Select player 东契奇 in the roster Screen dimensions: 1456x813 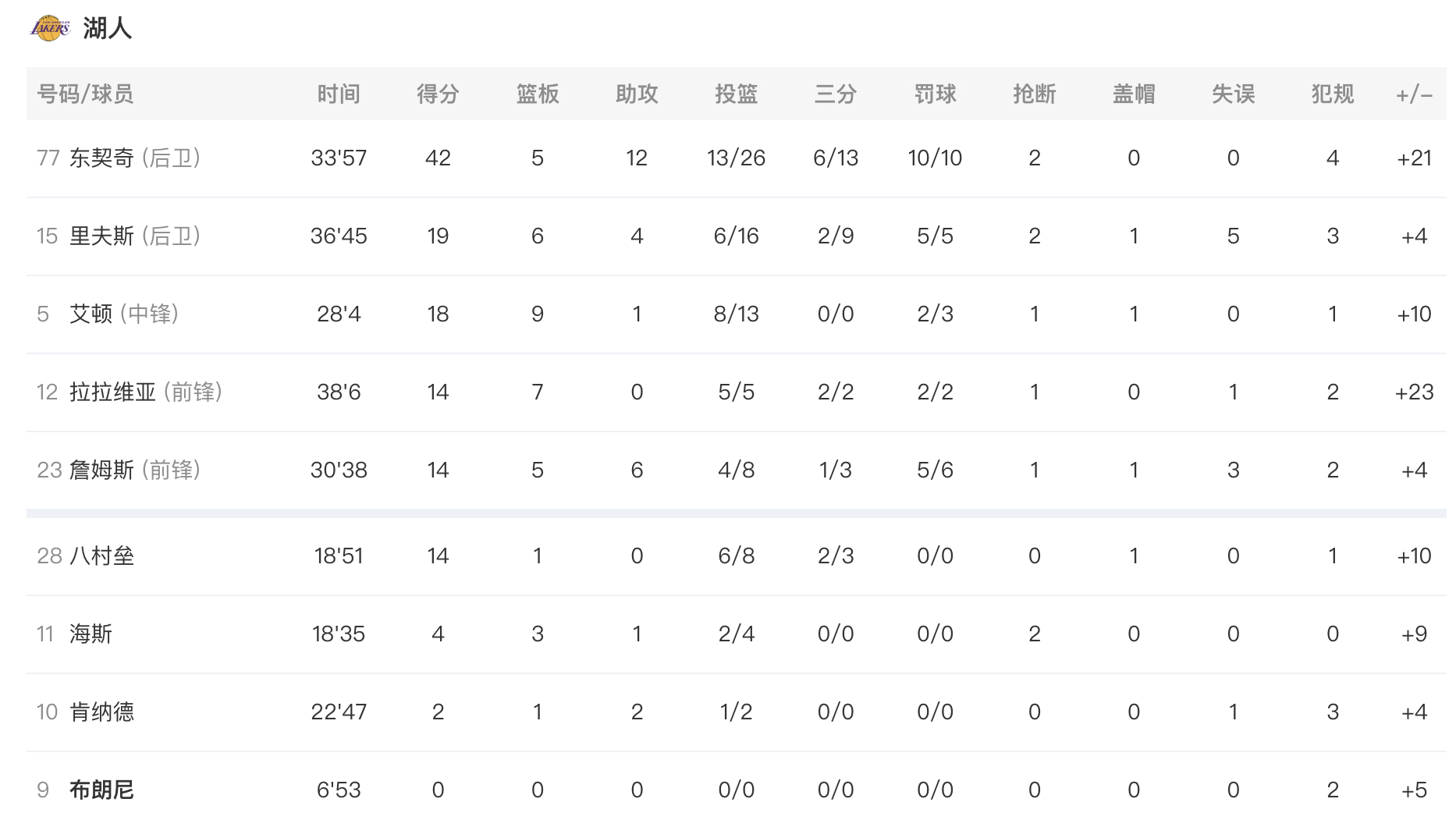click(101, 158)
